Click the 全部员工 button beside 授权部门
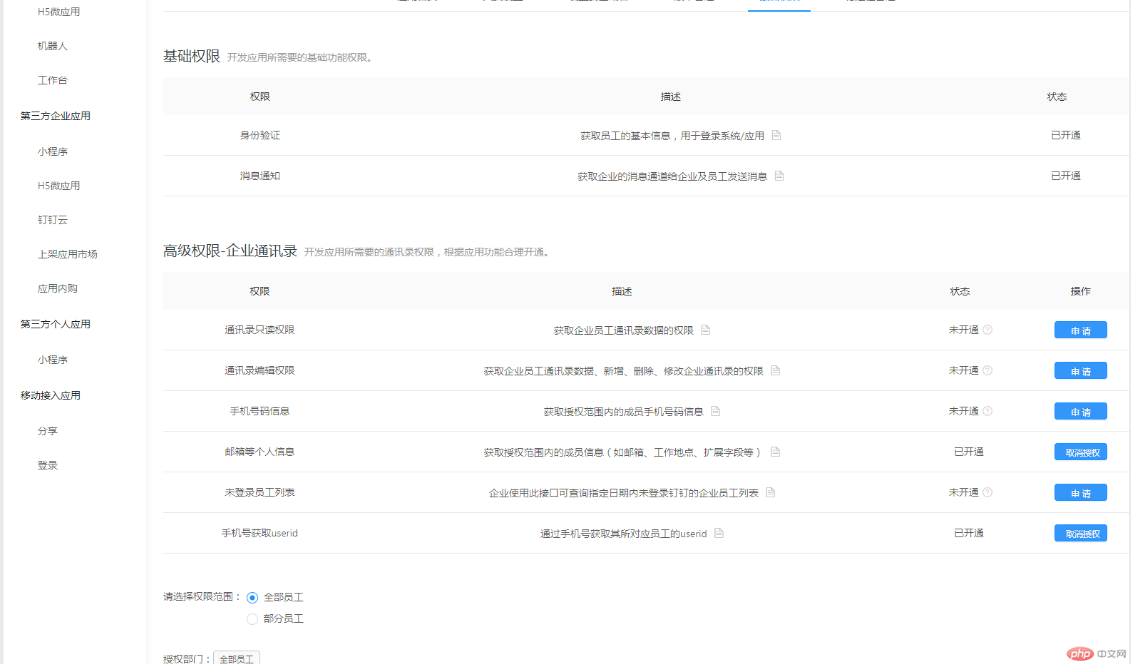Image resolution: width=1131 pixels, height=664 pixels. [237, 658]
